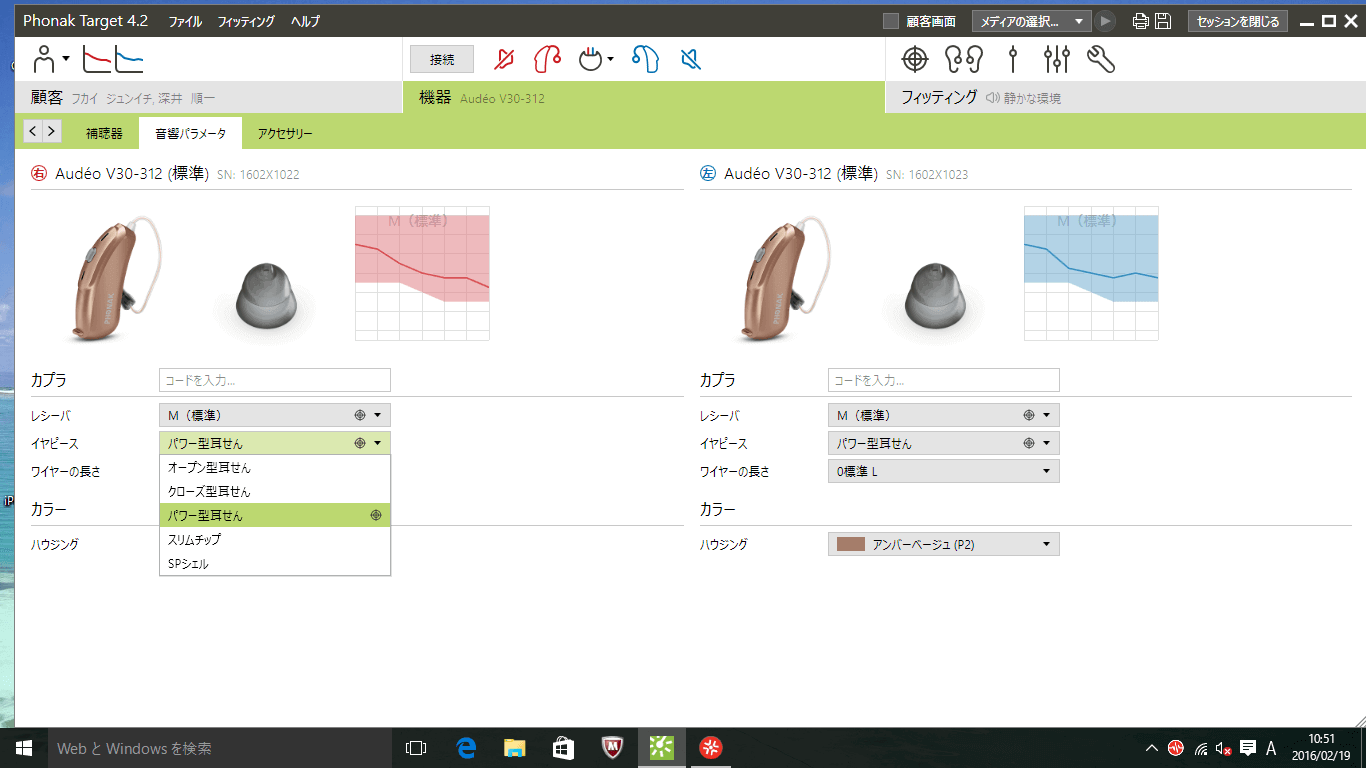Open the red right-ear audiogram icon
Viewport: 1366px width, 768px height.
97,60
